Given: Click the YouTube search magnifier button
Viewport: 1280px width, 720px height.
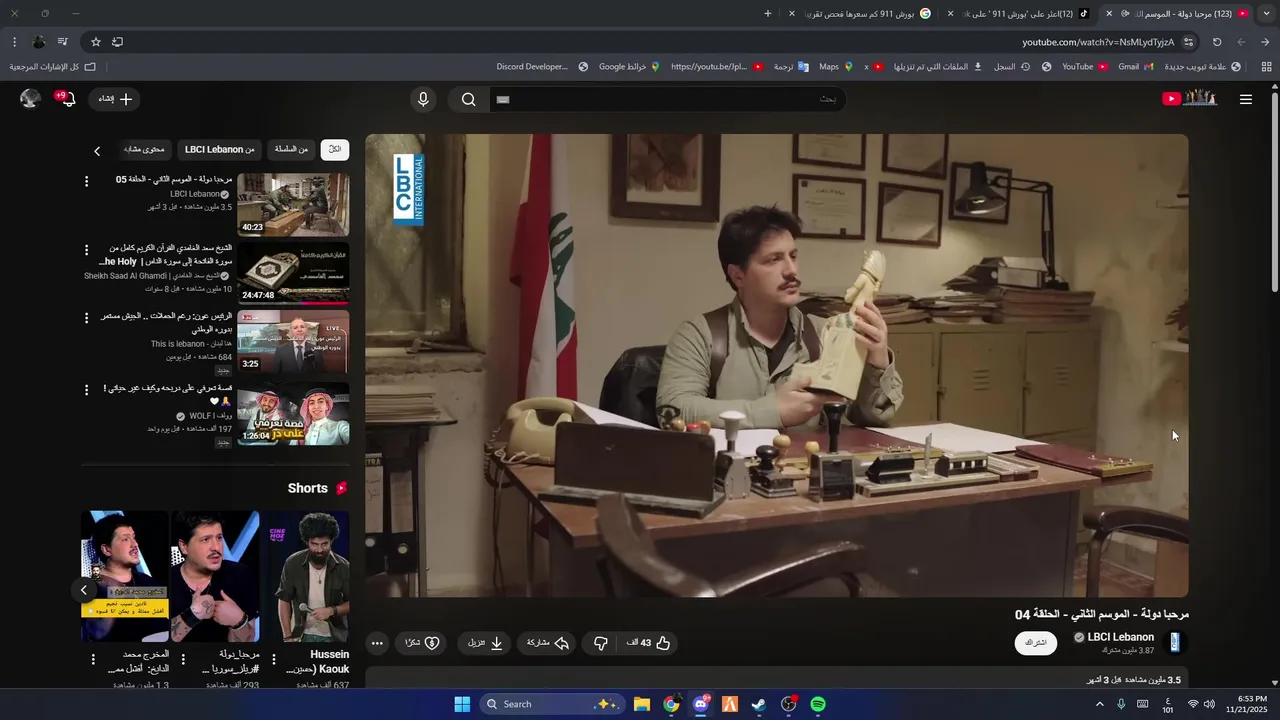Looking at the screenshot, I should tap(468, 99).
